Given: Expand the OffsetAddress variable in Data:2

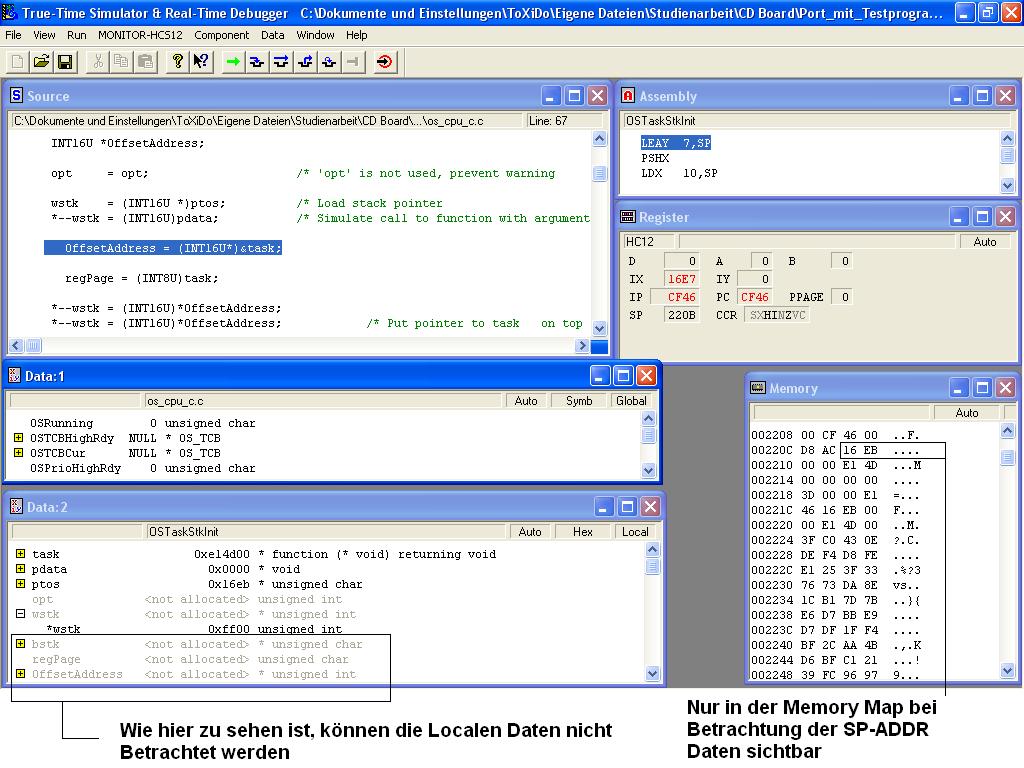Looking at the screenshot, I should (20, 673).
